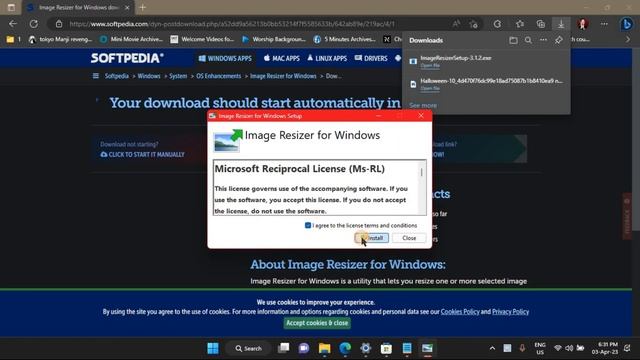Open the Mini Movie Archive bookmark
640x360 pixels.
click(131, 39)
